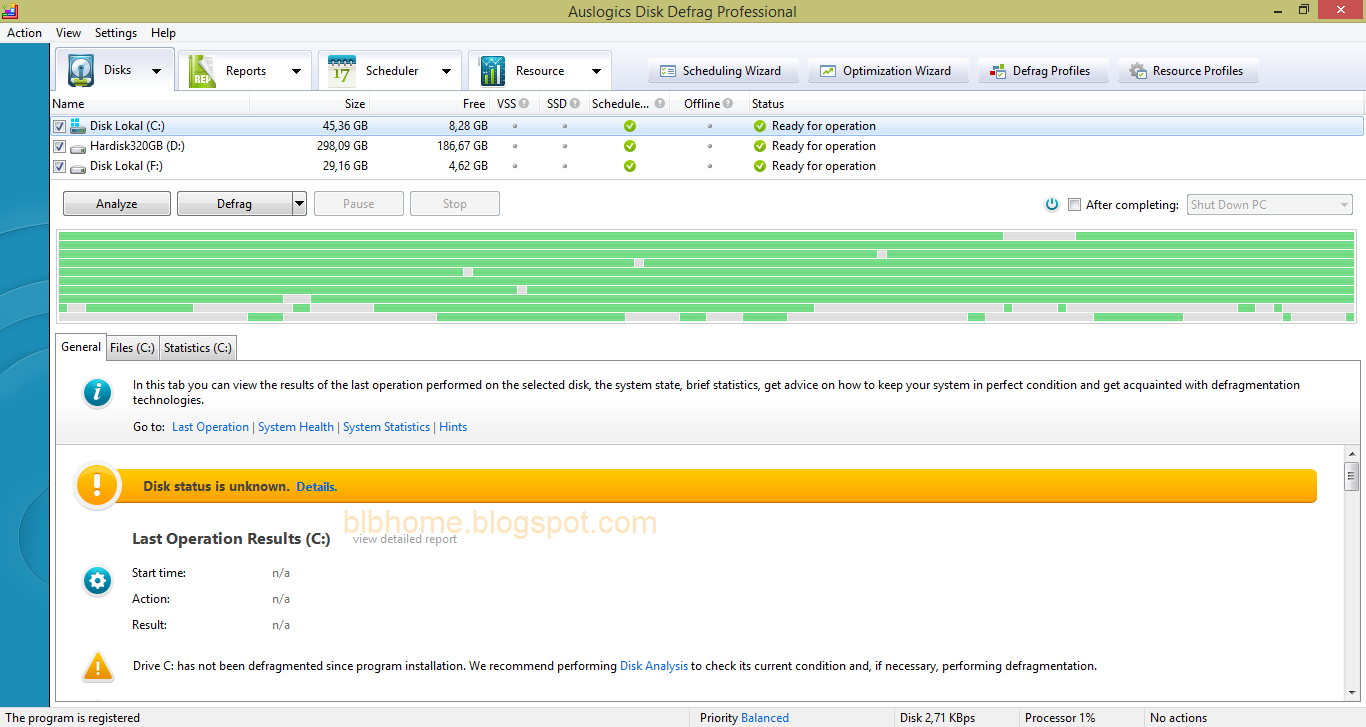Click scheduled checkmark for Disk Lokal (C:)
1366x727 pixels.
coord(630,126)
